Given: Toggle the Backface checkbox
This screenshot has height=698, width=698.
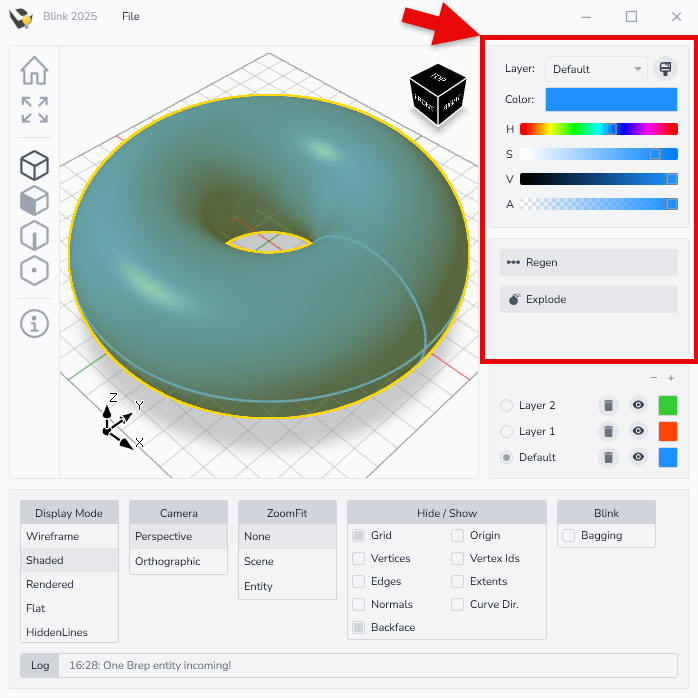Looking at the screenshot, I should coord(359,627).
